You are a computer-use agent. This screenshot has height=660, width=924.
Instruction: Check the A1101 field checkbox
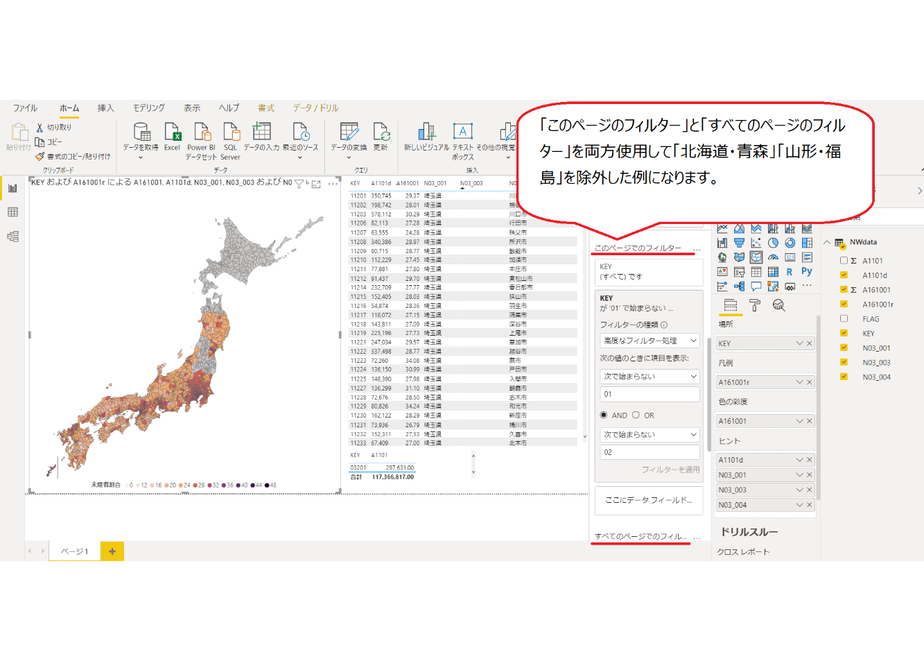[x=844, y=260]
